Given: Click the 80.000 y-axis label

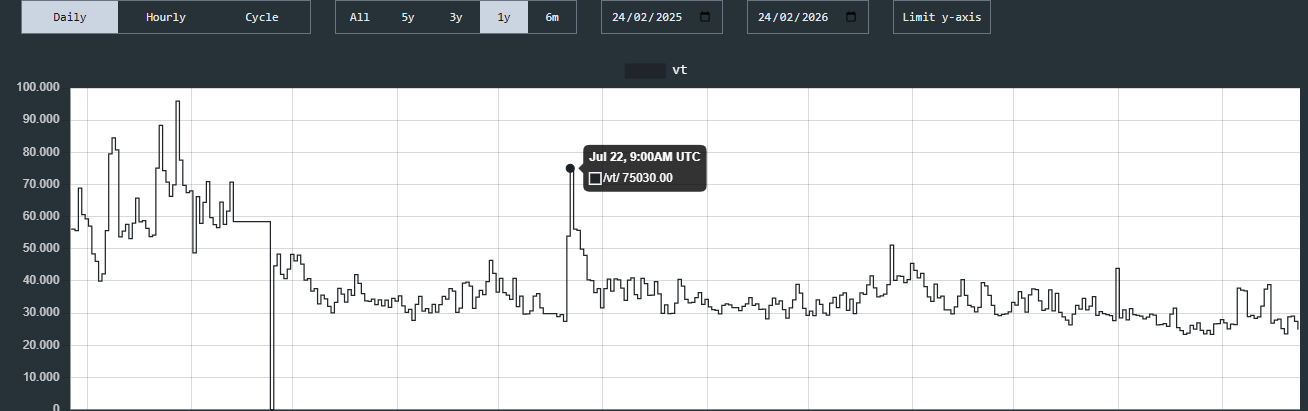Looking at the screenshot, I should 41,151.
